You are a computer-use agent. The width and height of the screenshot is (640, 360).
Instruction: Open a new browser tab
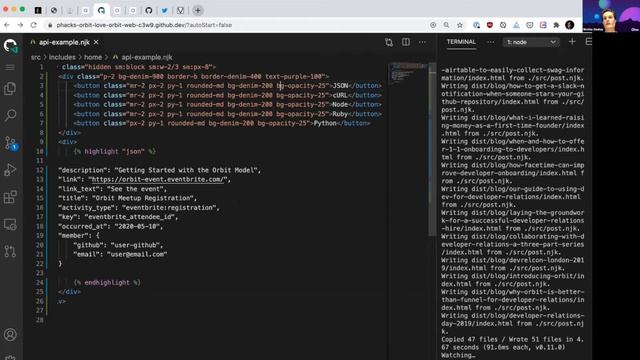point(198,11)
